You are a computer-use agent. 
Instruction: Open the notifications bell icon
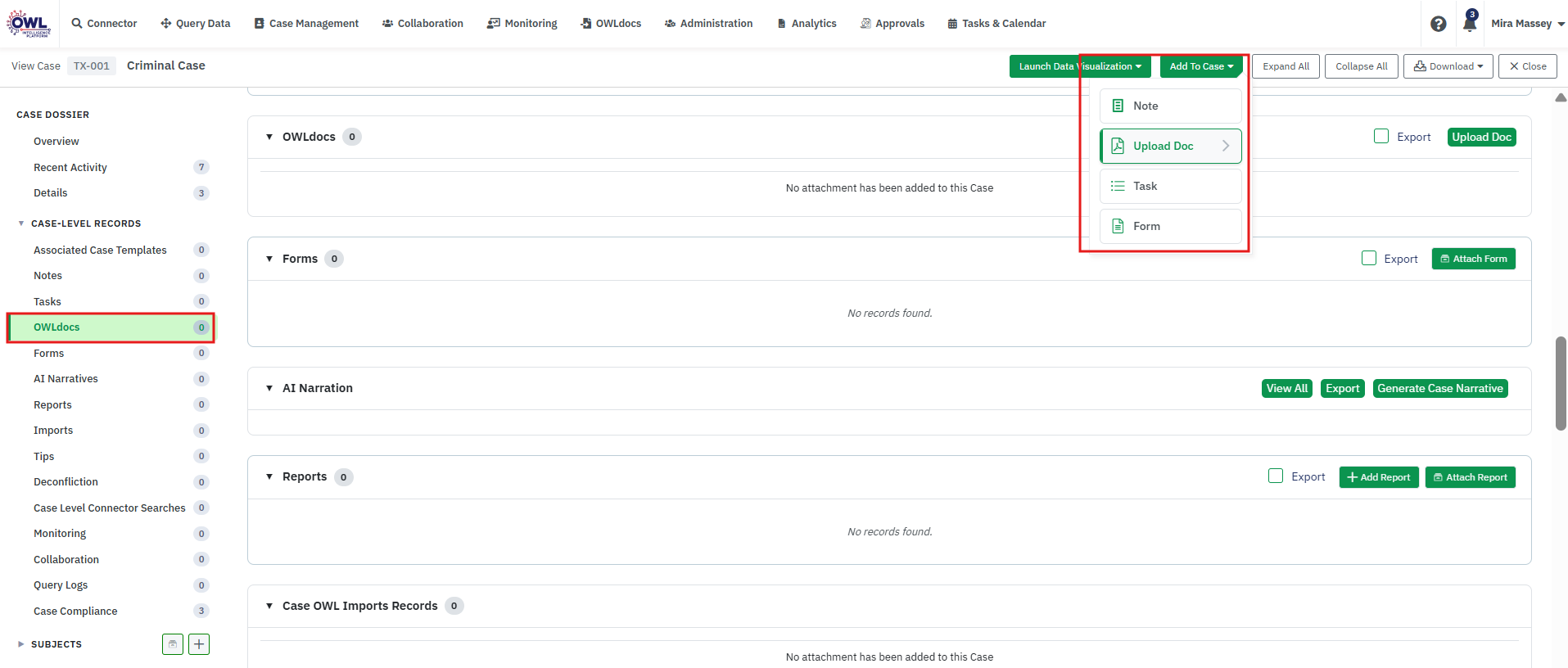click(x=1470, y=22)
